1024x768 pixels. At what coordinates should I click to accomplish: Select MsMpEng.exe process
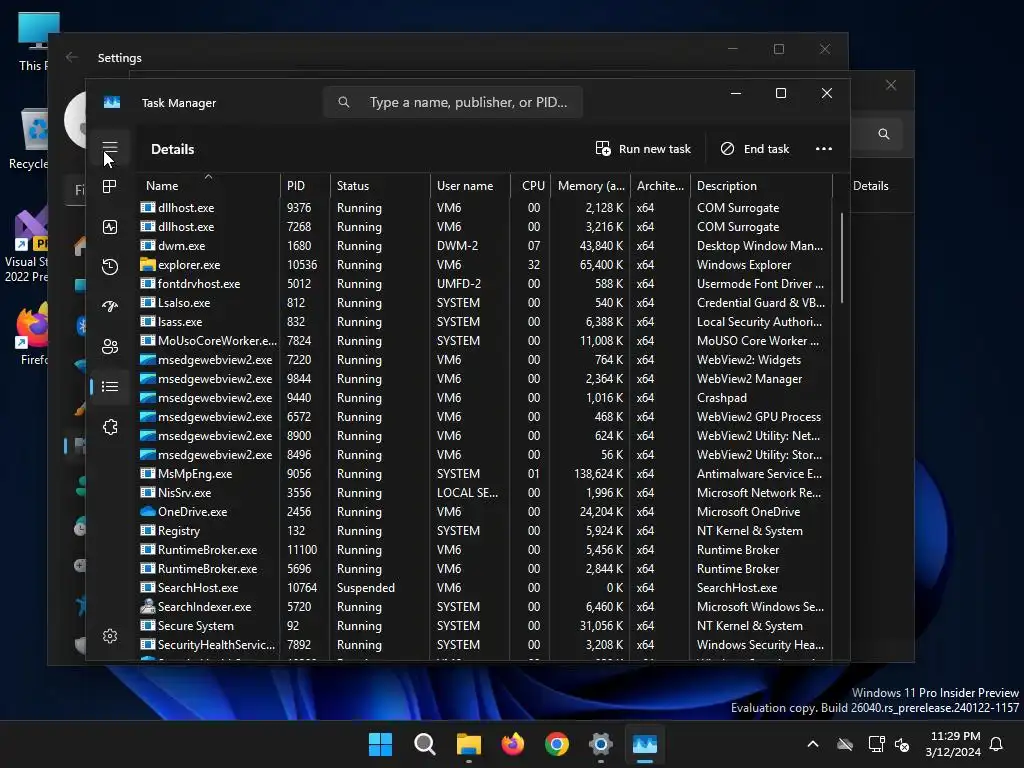485,473
